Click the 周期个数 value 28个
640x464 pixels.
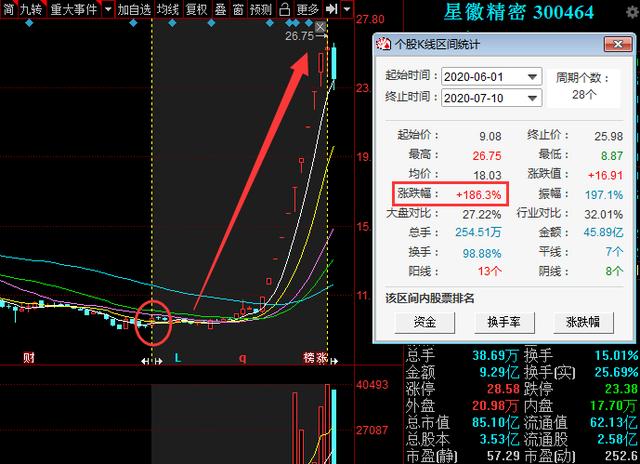584,95
